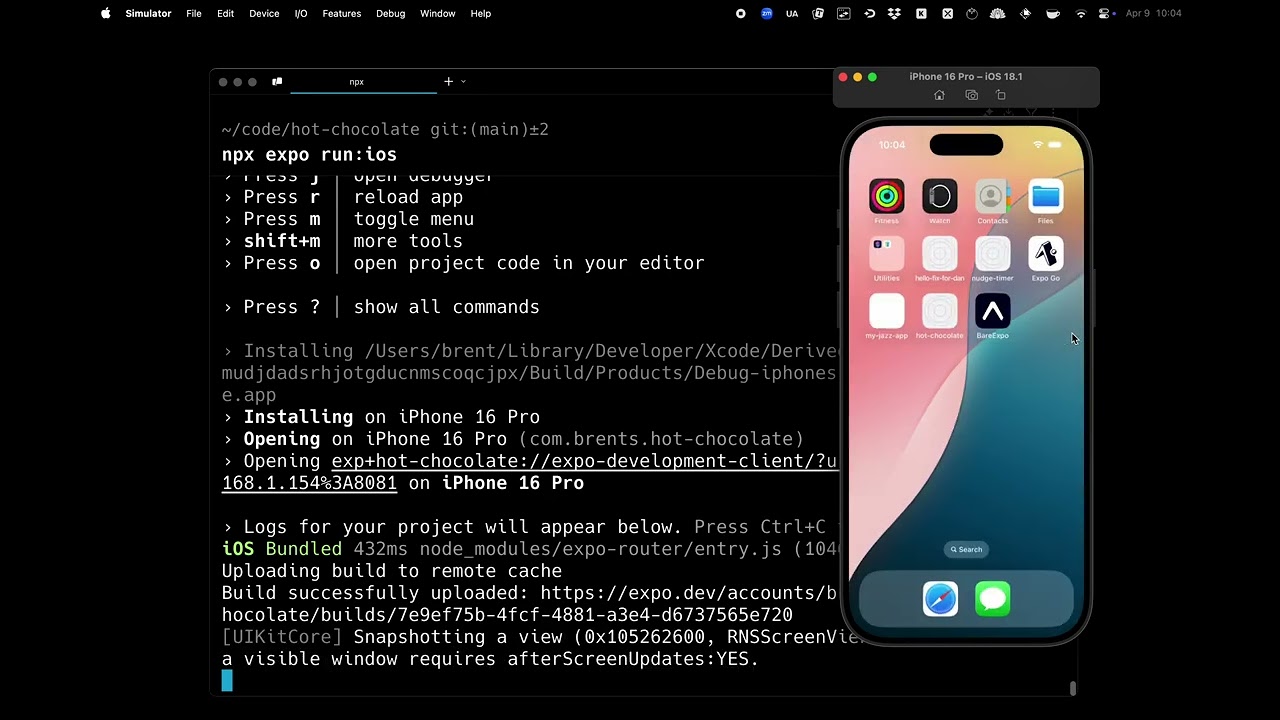Click the exp+hot-chocolate development client URL
The image size is (1280, 720).
tap(585, 461)
